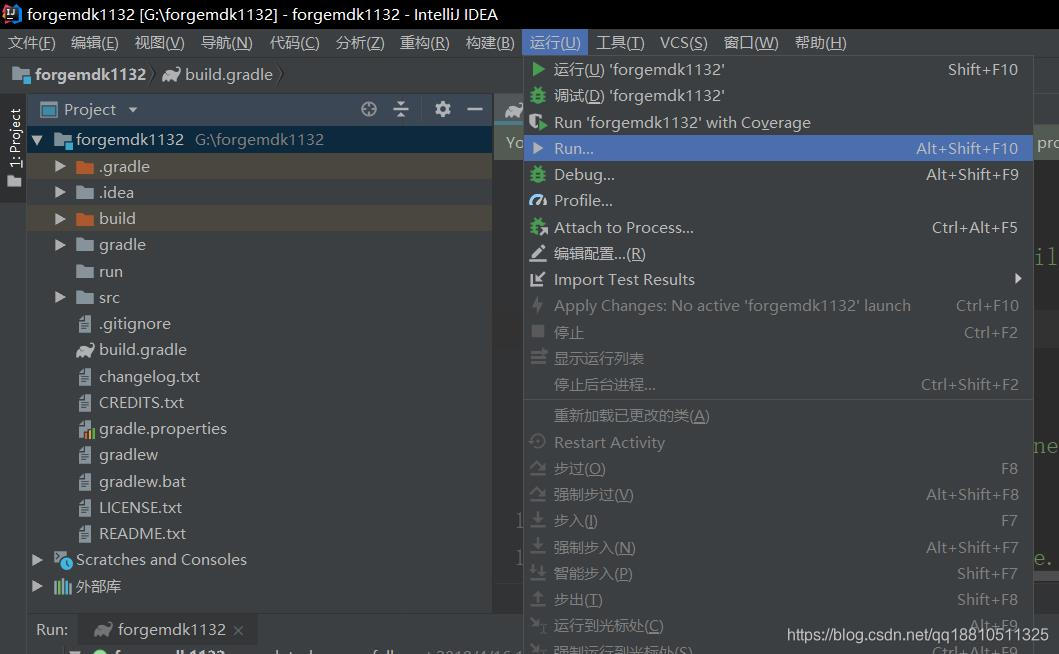Choose the Debug... menu entry
This screenshot has width=1059, height=654.
778,174
